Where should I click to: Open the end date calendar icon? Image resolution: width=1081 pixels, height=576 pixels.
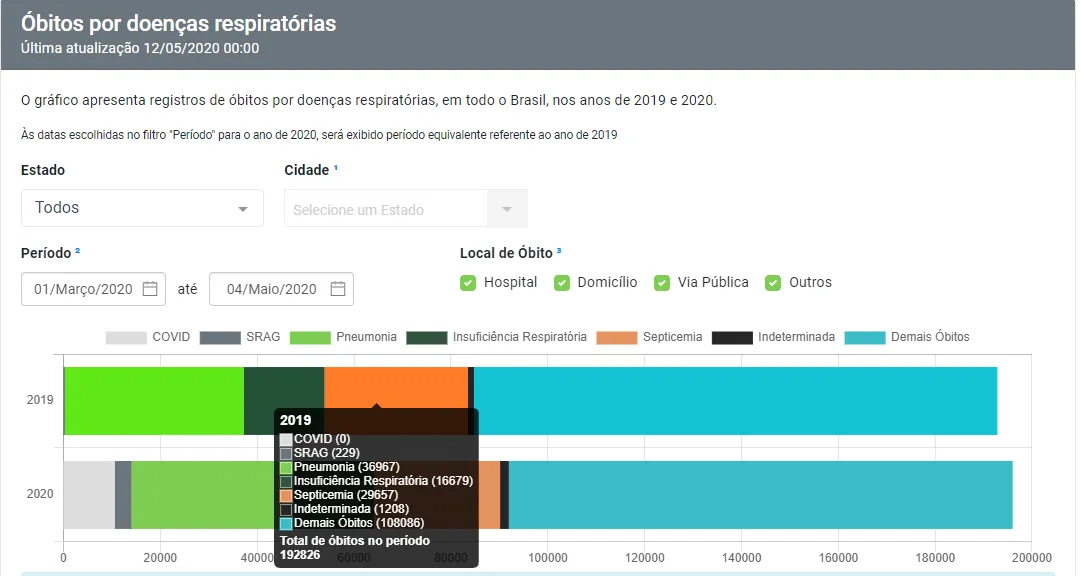338,288
